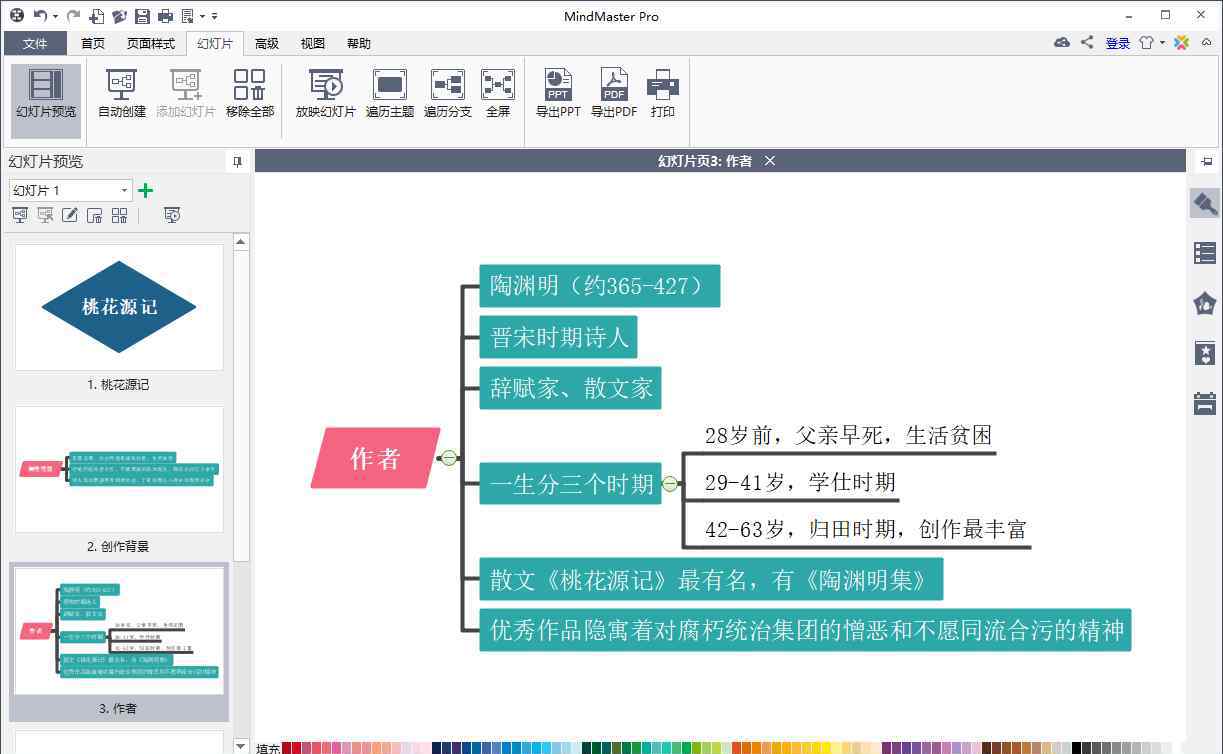
Task: Click the slide list scrollbar up arrow
Action: 241,242
